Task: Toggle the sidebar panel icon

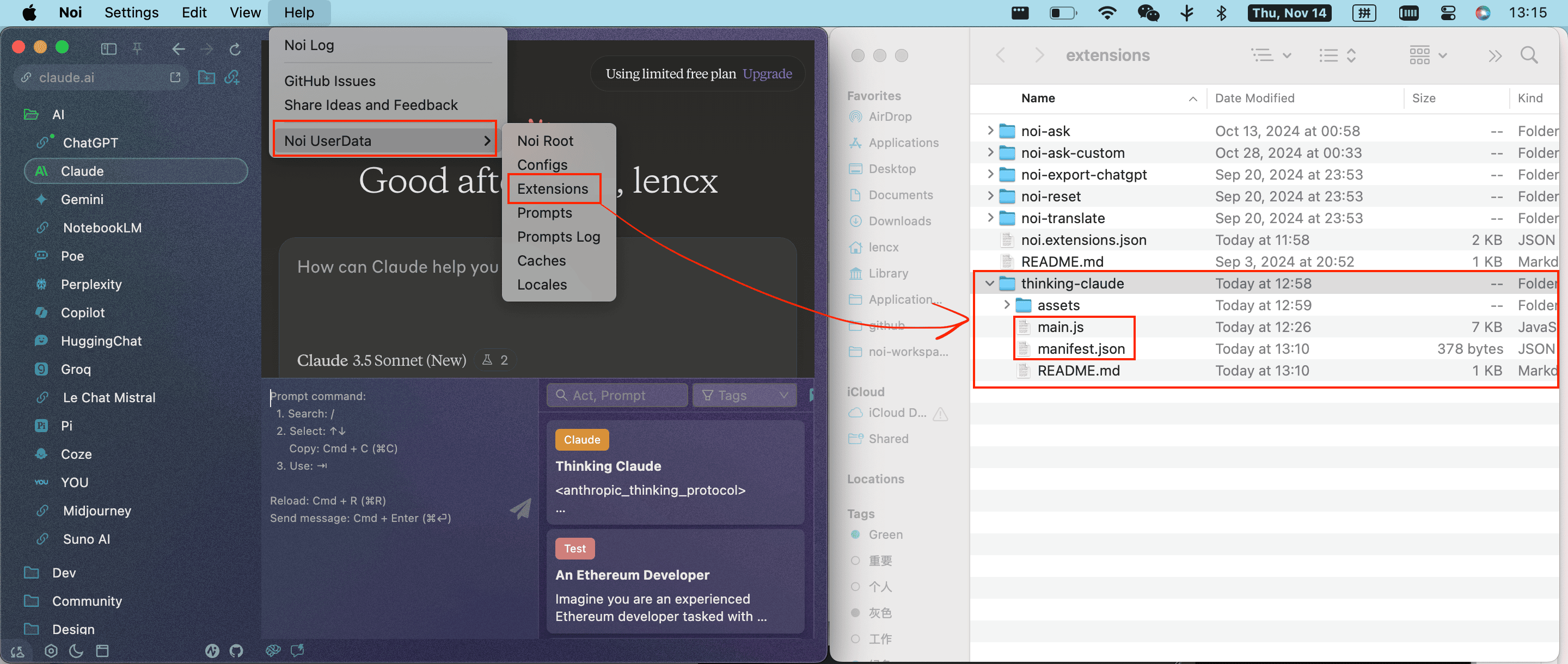Action: 108,48
